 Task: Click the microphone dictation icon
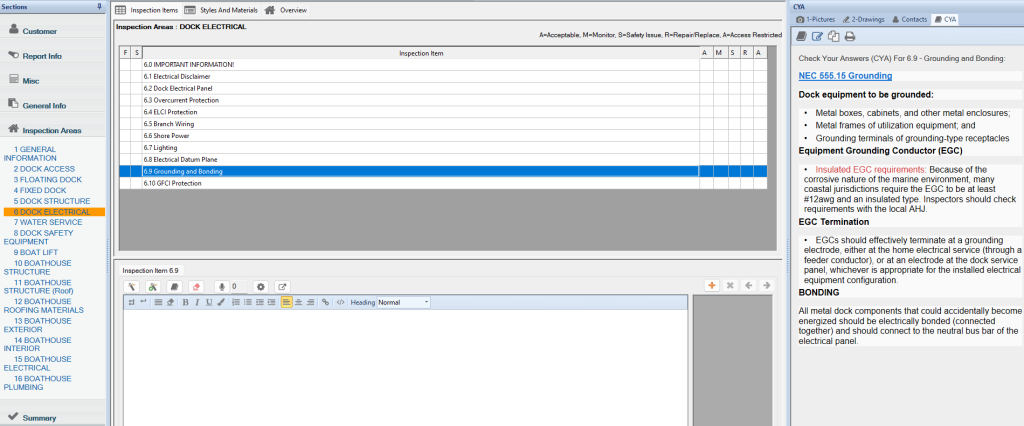tap(222, 286)
